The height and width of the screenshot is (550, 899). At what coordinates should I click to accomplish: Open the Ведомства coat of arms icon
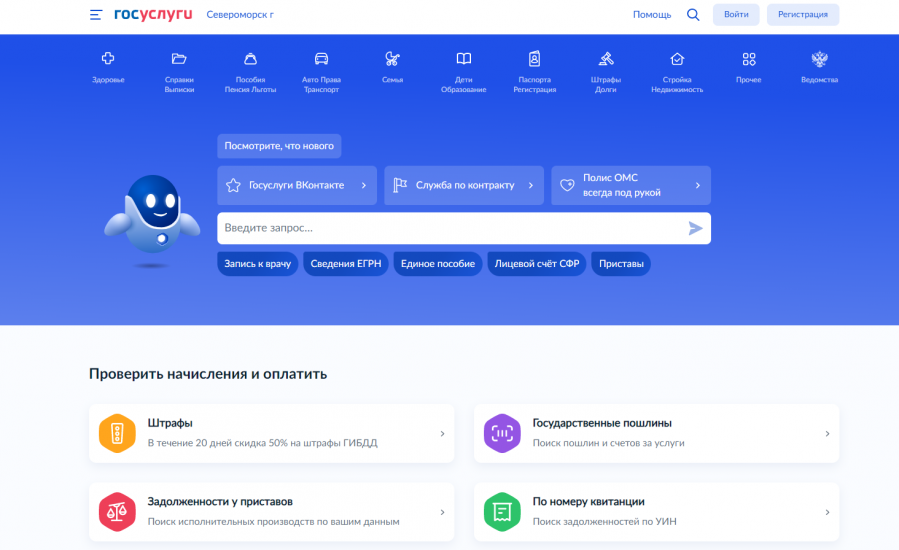pyautogui.click(x=819, y=58)
